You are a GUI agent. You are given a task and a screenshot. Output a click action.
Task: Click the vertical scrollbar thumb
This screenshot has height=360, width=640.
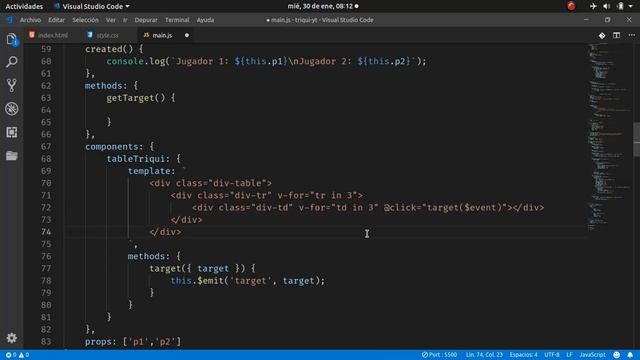(x=636, y=139)
